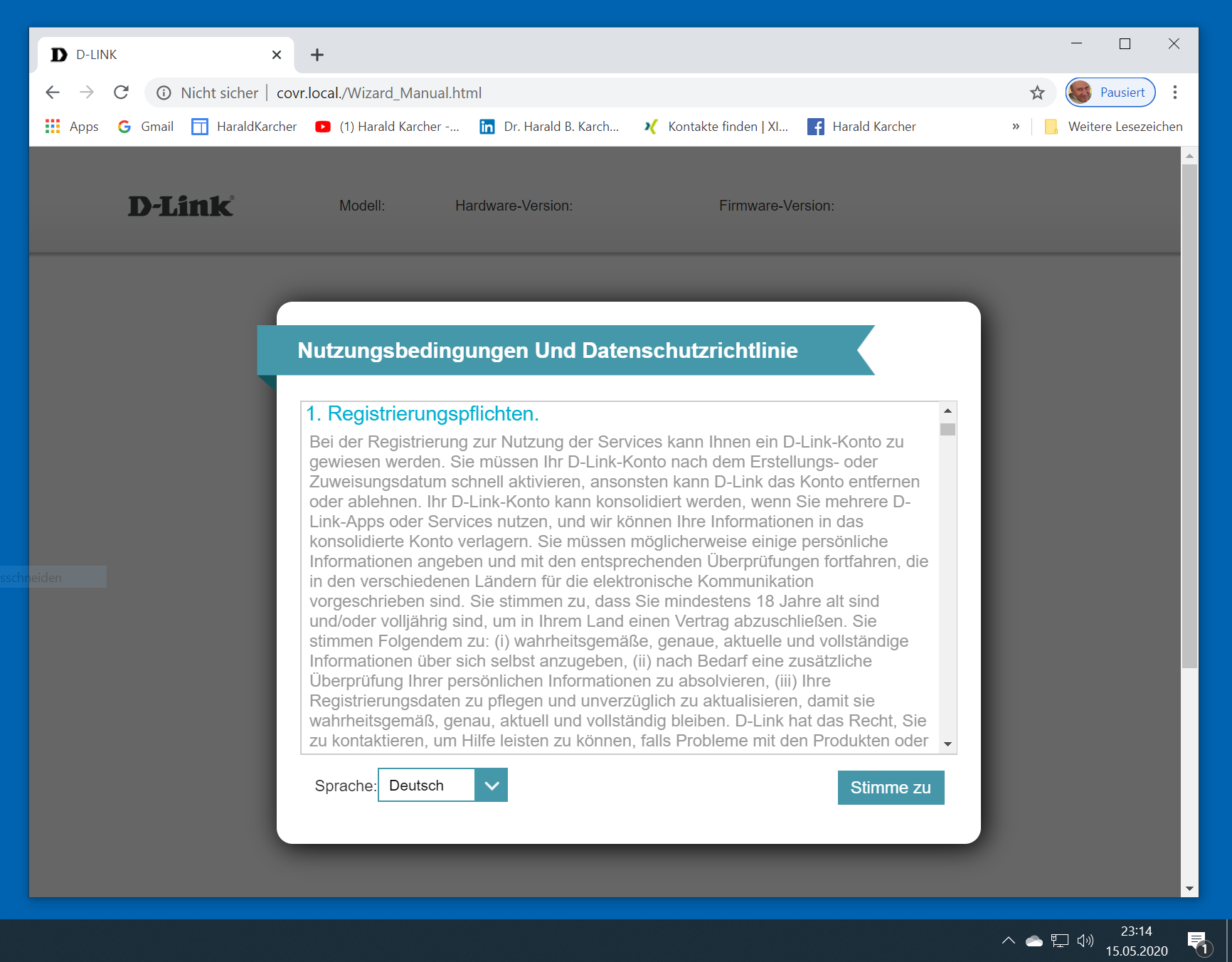The image size is (1232, 962).
Task: Show hidden system tray icons
Action: [x=1009, y=941]
